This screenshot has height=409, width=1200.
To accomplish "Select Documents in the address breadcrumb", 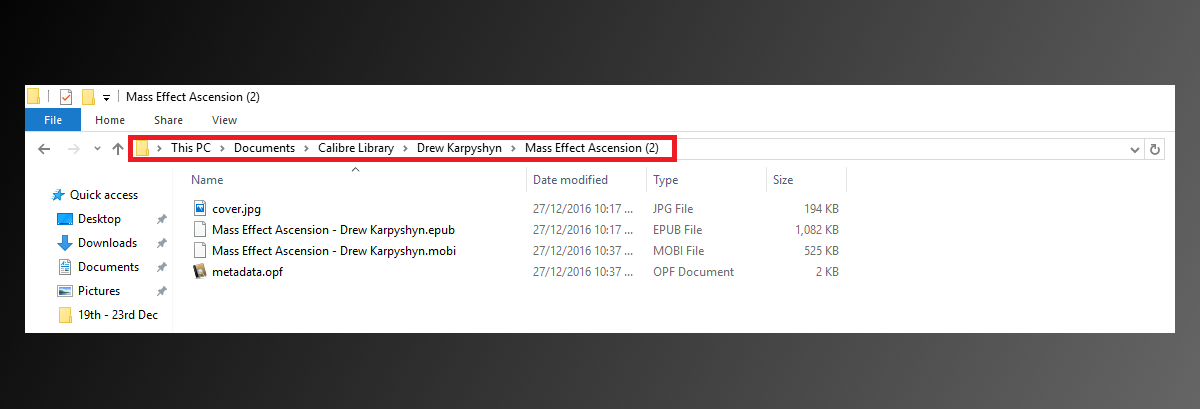I will [x=264, y=148].
